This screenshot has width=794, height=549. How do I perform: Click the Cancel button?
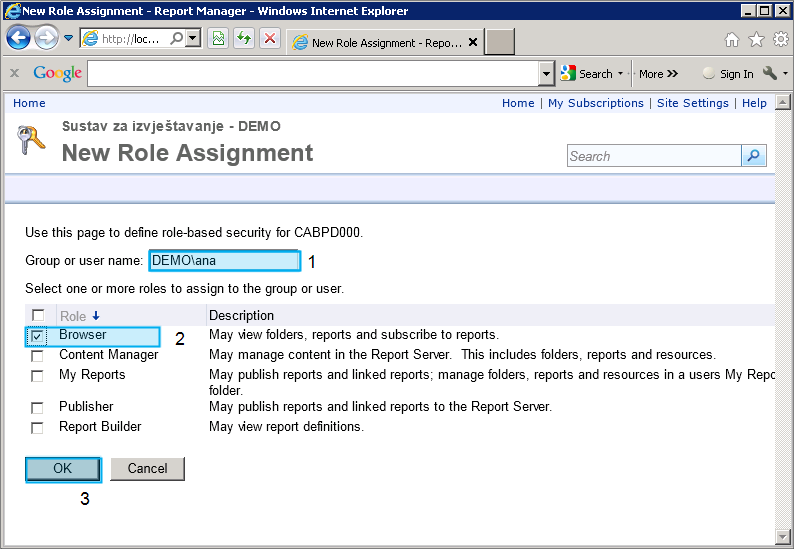[x=147, y=468]
